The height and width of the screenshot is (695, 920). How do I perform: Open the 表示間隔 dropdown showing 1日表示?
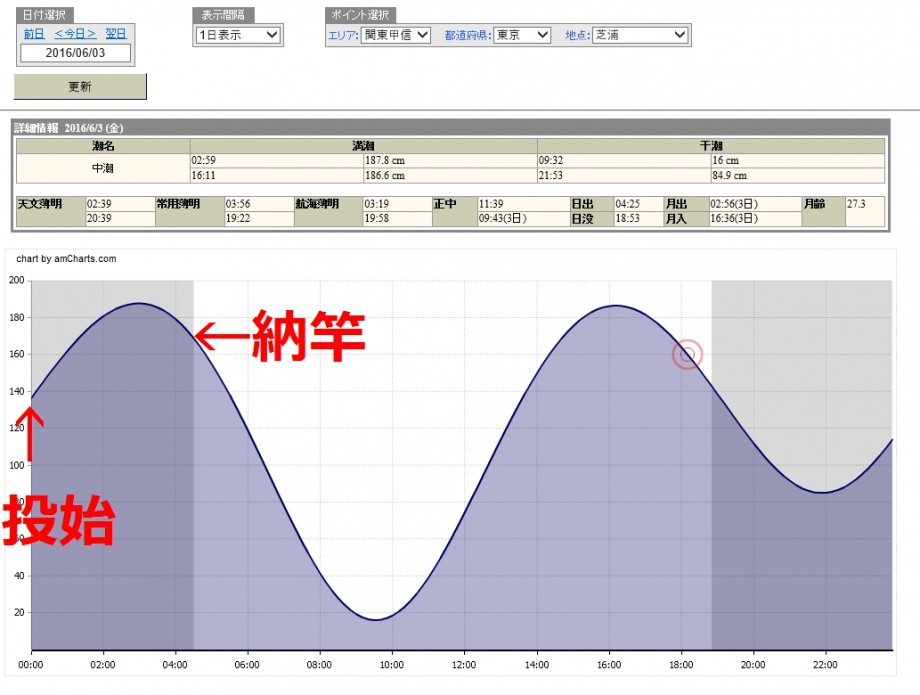(238, 35)
